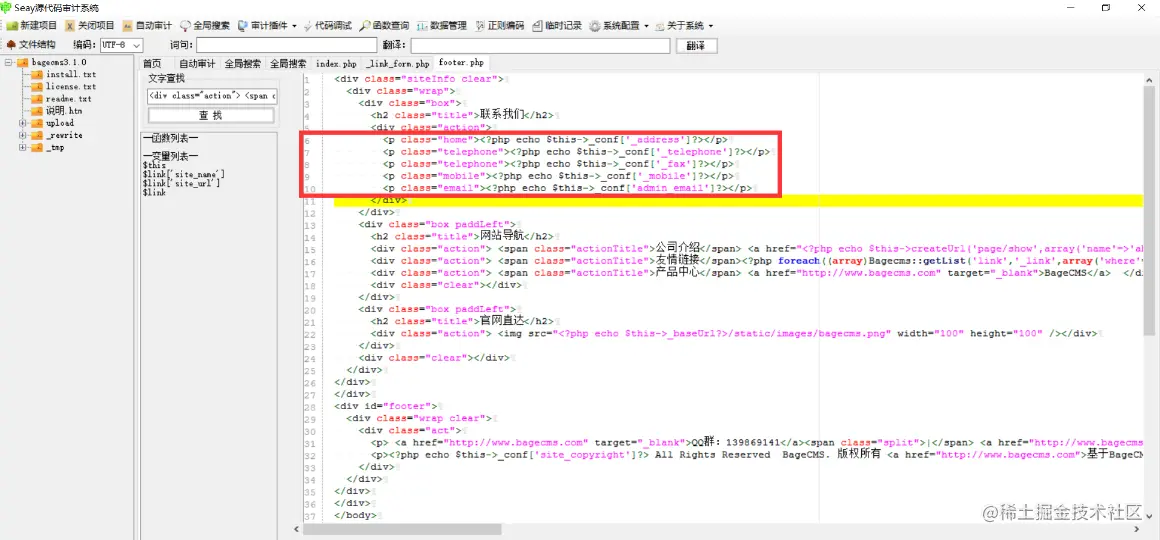1160x540 pixels.
Task: Select the bagecms3.1.0 project label
Action: coord(60,63)
